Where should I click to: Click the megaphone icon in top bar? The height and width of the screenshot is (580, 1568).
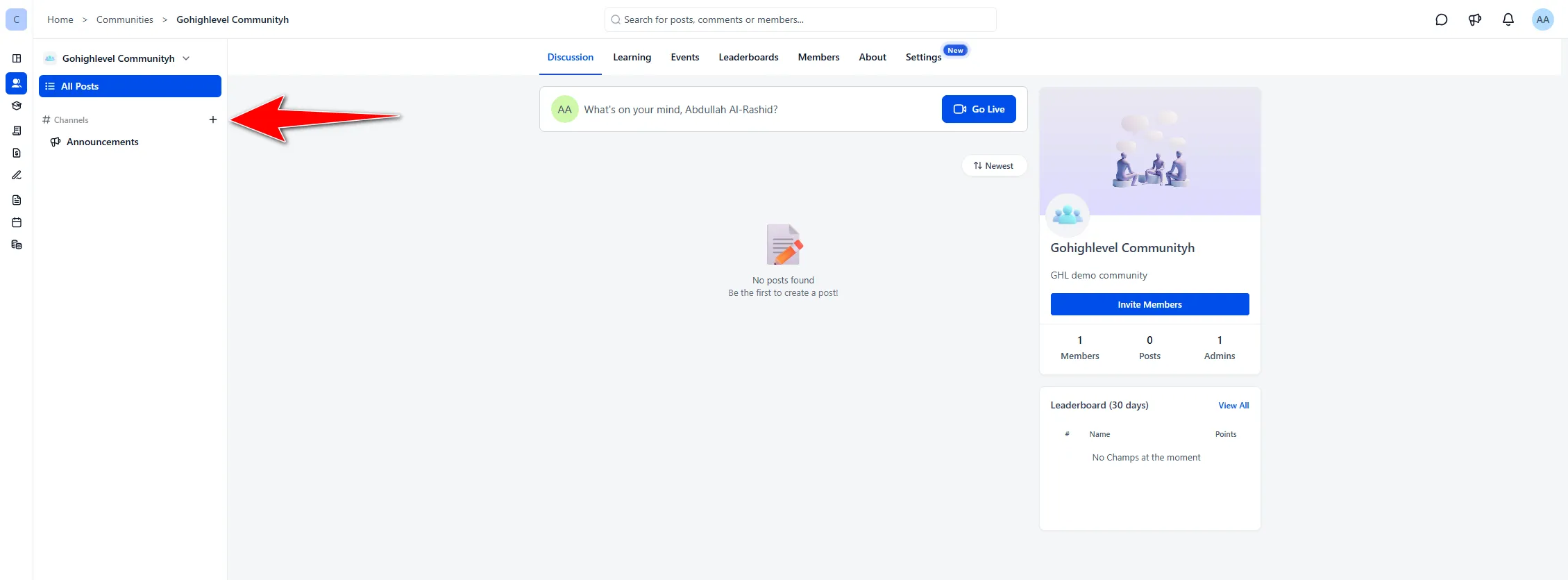1475,19
